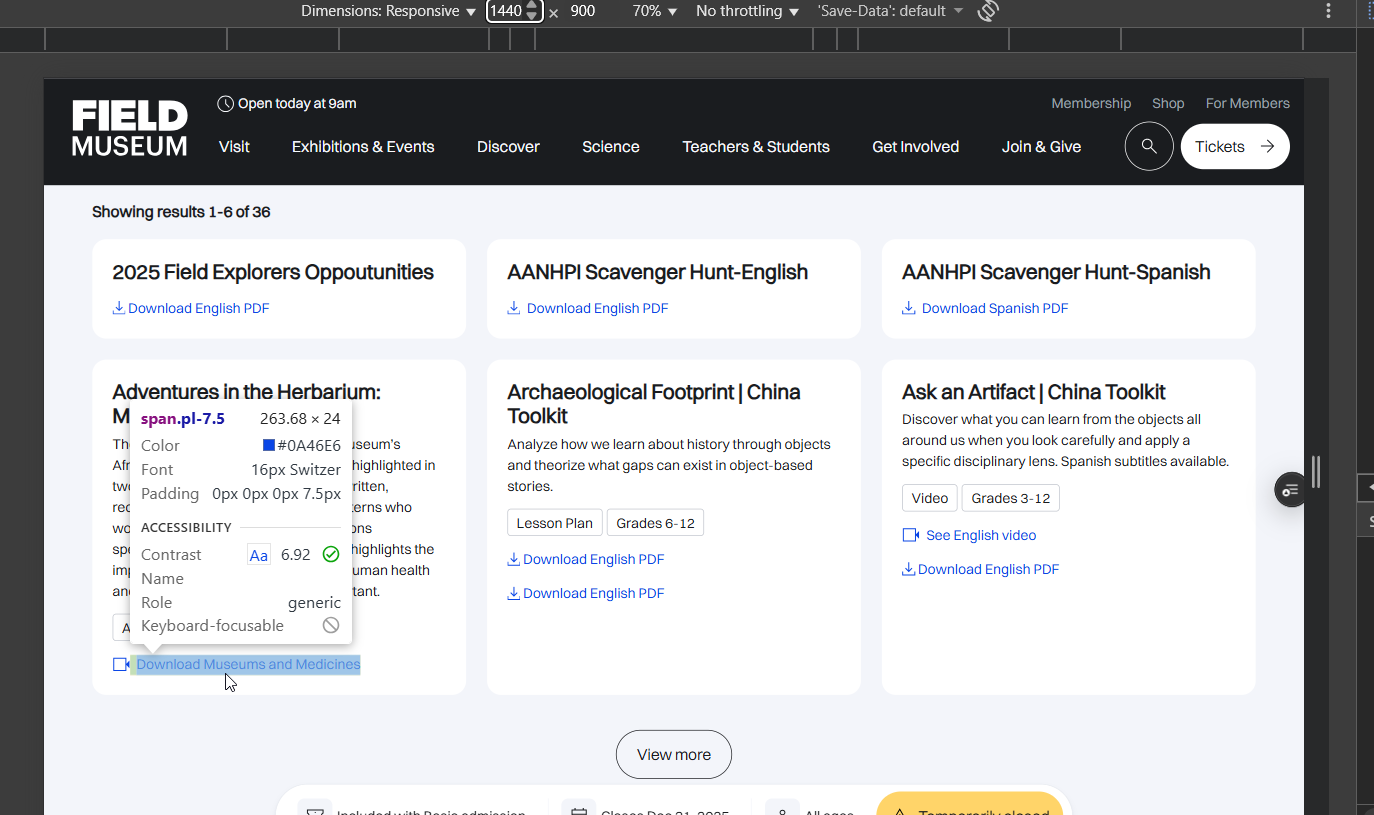Click the "AANHPI Scavenger Hunt-English" title
Screen dimensions: 1374x815
(657, 272)
